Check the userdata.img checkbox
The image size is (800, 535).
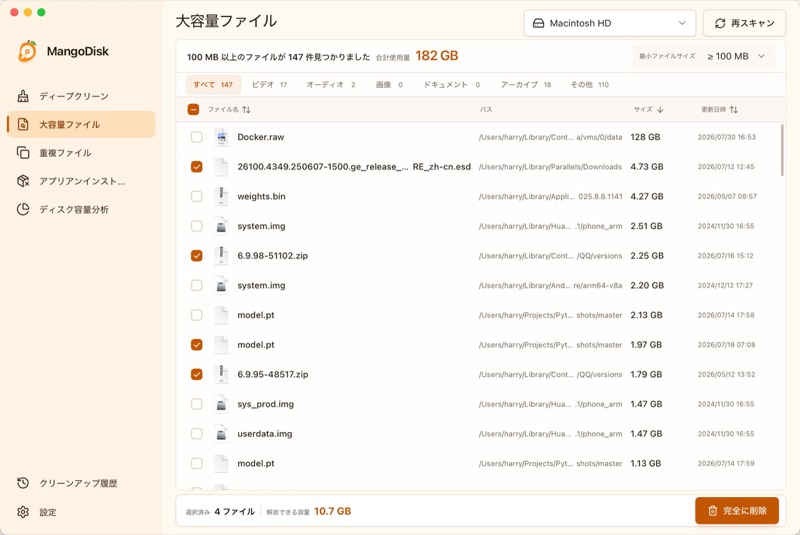196,434
